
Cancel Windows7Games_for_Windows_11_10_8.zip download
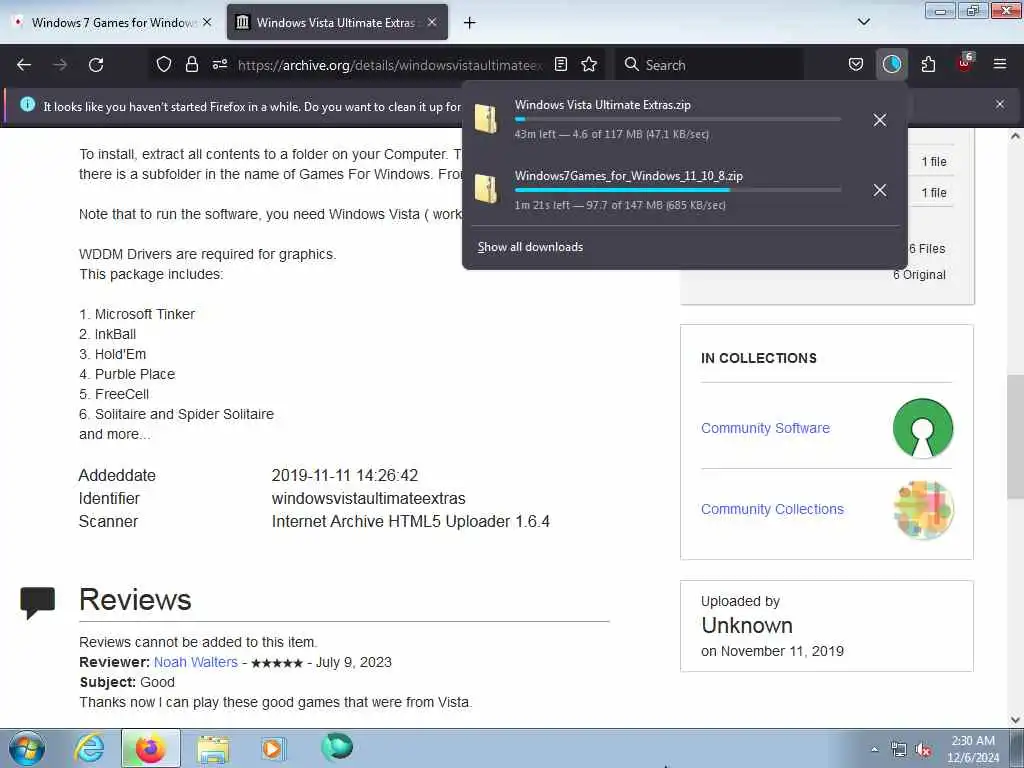(x=880, y=190)
